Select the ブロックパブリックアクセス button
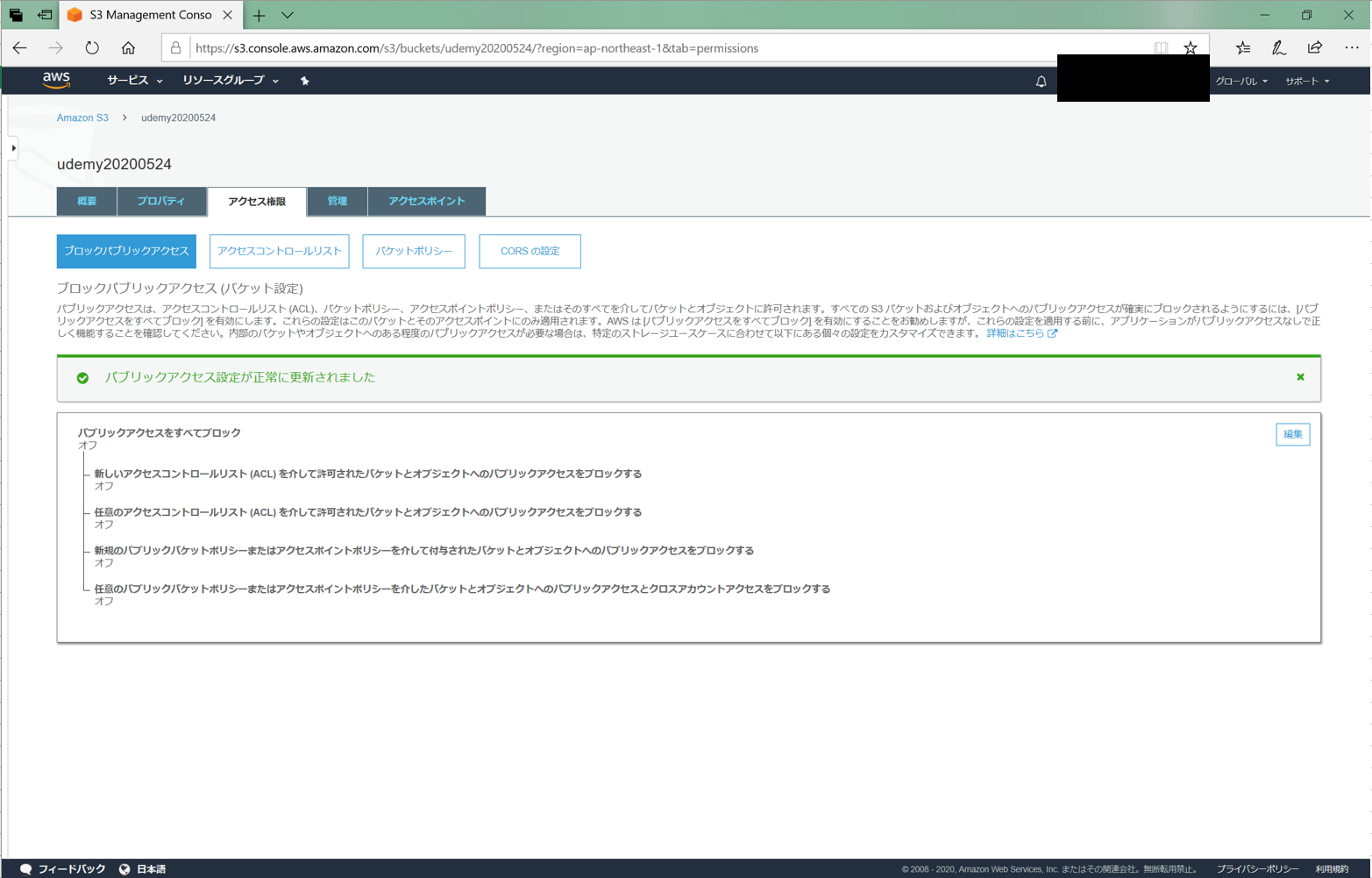This screenshot has width=1372, height=878. coord(126,251)
